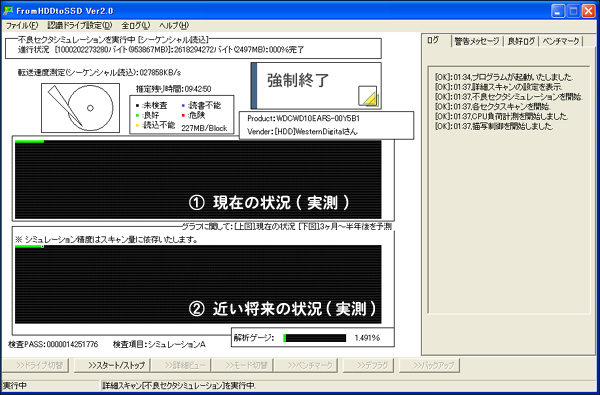600x395 pixels.
Task: Click log entry 不良セクタシミュレーションを開始
Action: (x=509, y=96)
